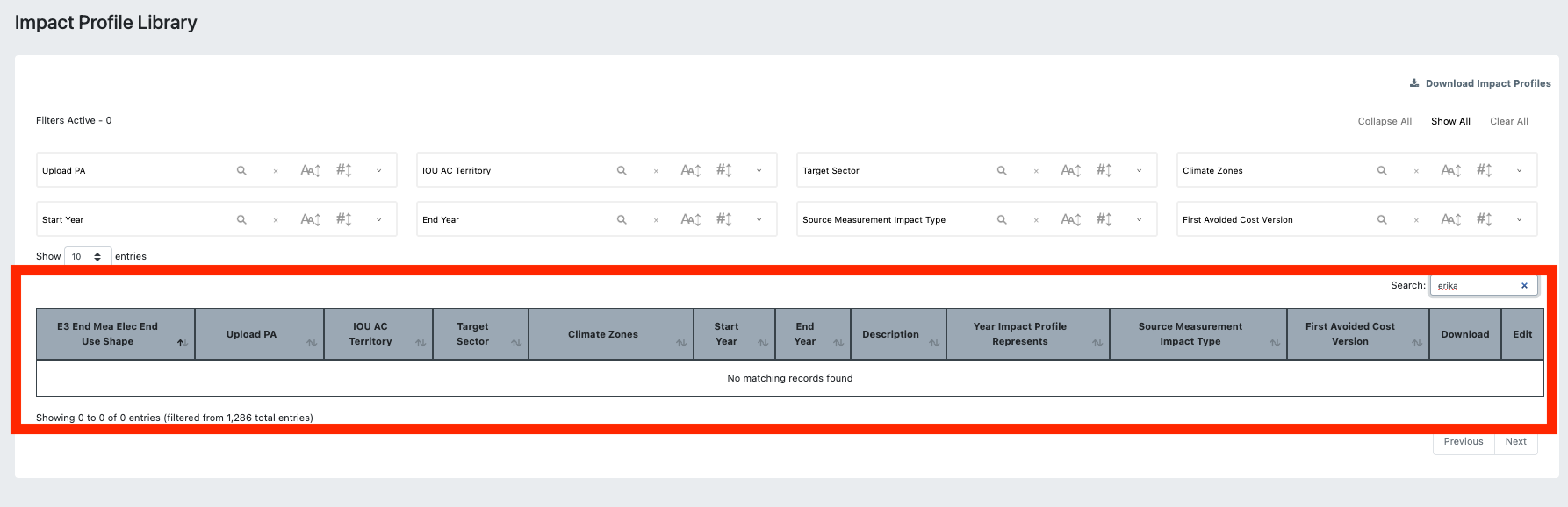Expand the Start Year filter chevron
This screenshot has height=507, width=1568.
(x=379, y=219)
